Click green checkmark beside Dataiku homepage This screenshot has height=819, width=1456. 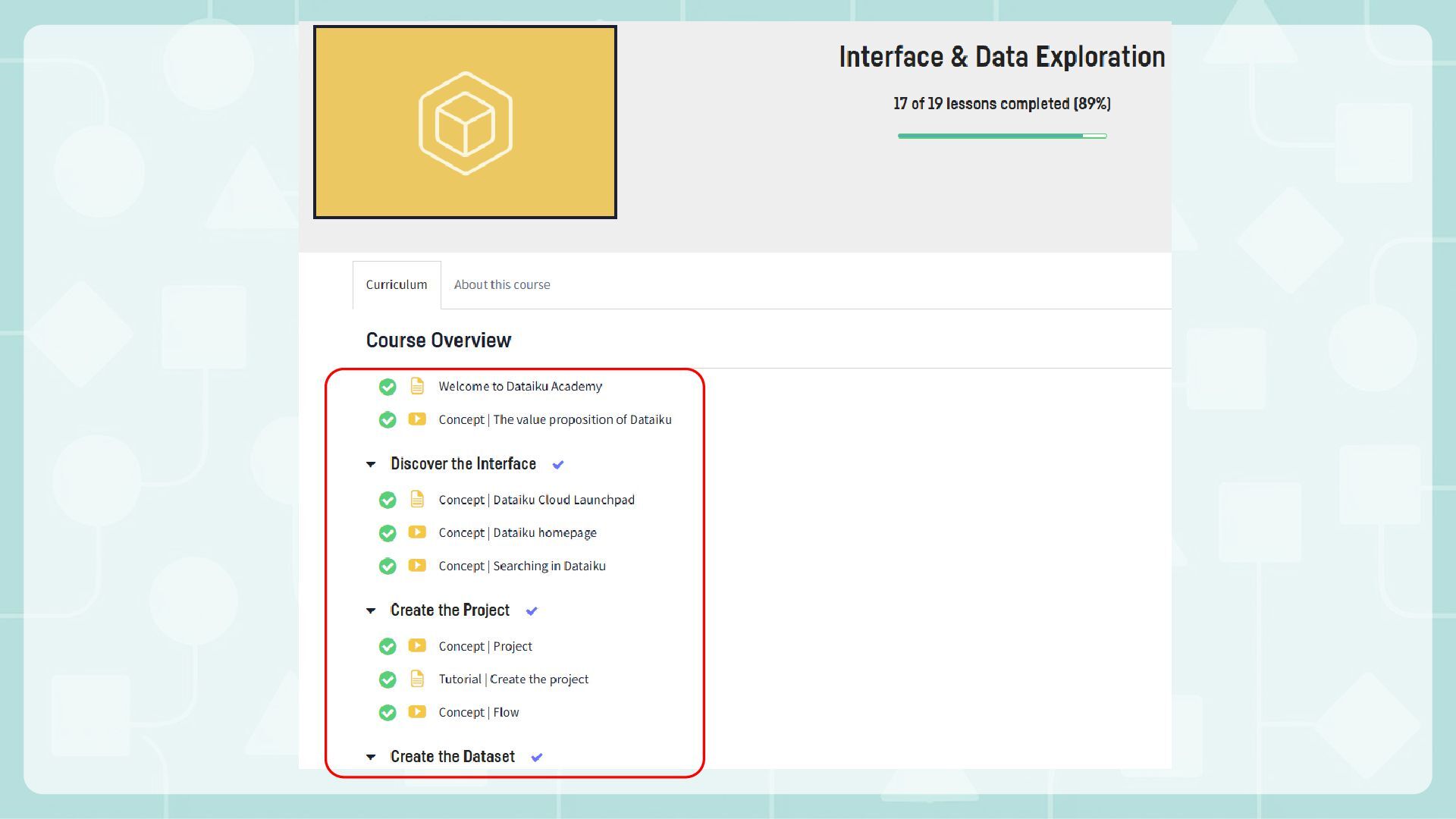pyautogui.click(x=388, y=533)
